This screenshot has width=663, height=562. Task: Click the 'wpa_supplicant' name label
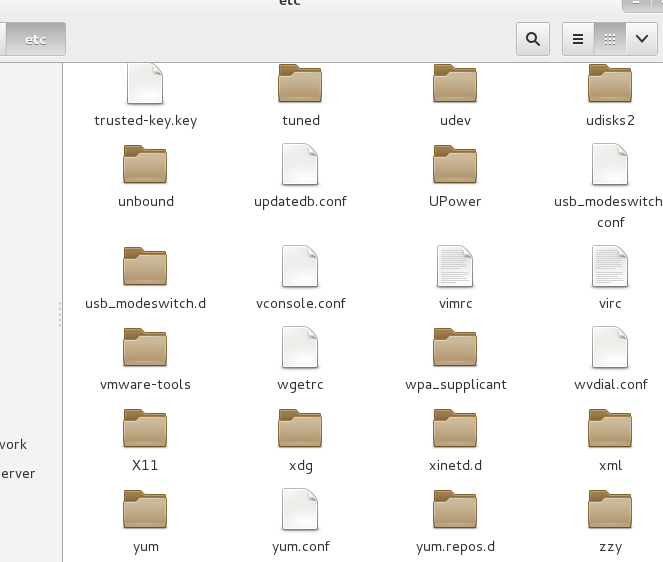455,385
